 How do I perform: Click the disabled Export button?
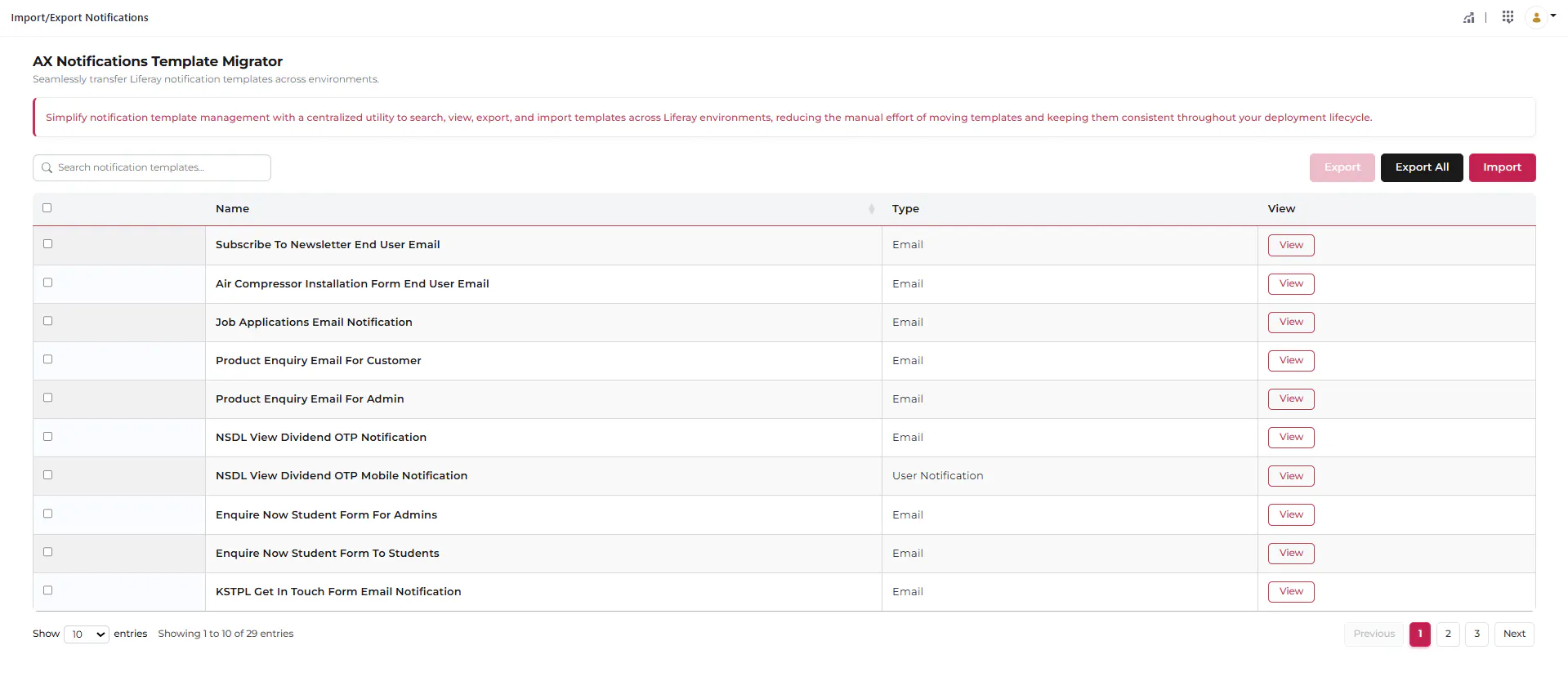(x=1342, y=167)
